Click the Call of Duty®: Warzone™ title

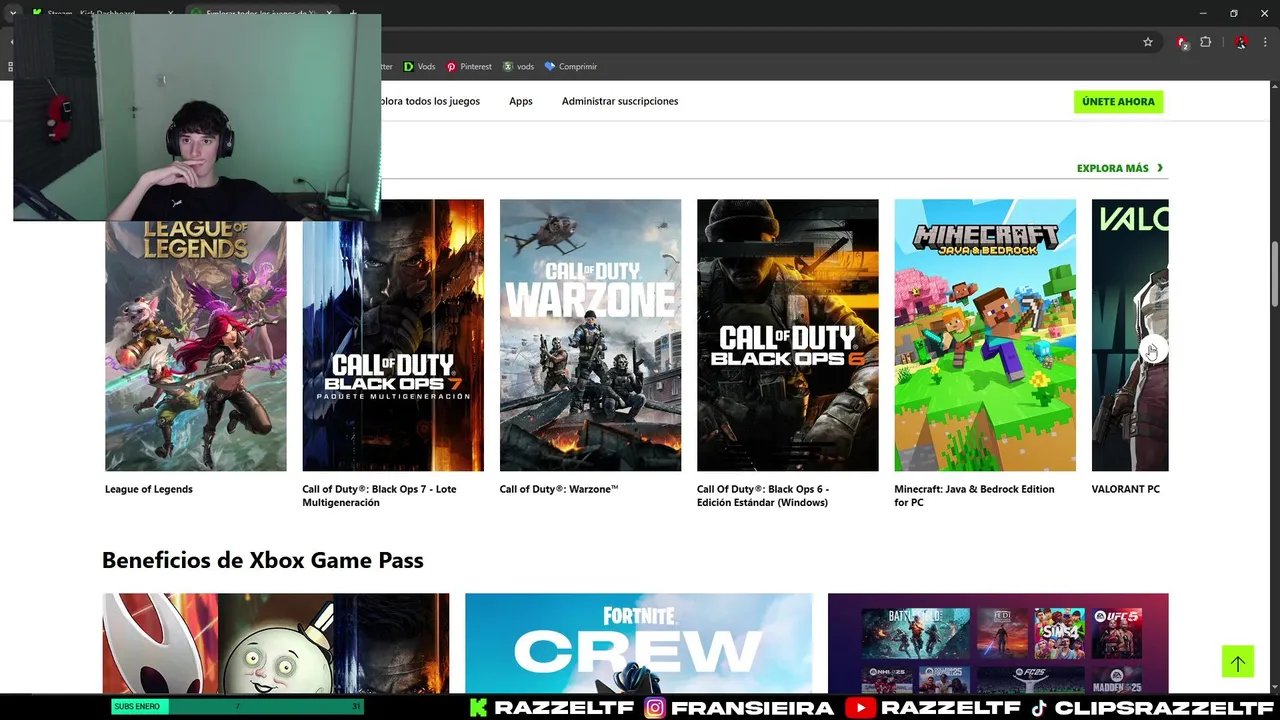559,489
